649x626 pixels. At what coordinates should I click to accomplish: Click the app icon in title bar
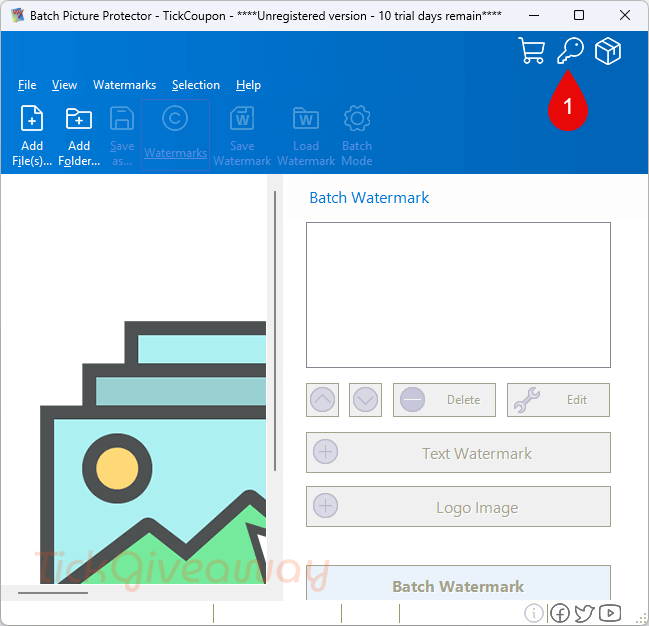click(x=17, y=16)
